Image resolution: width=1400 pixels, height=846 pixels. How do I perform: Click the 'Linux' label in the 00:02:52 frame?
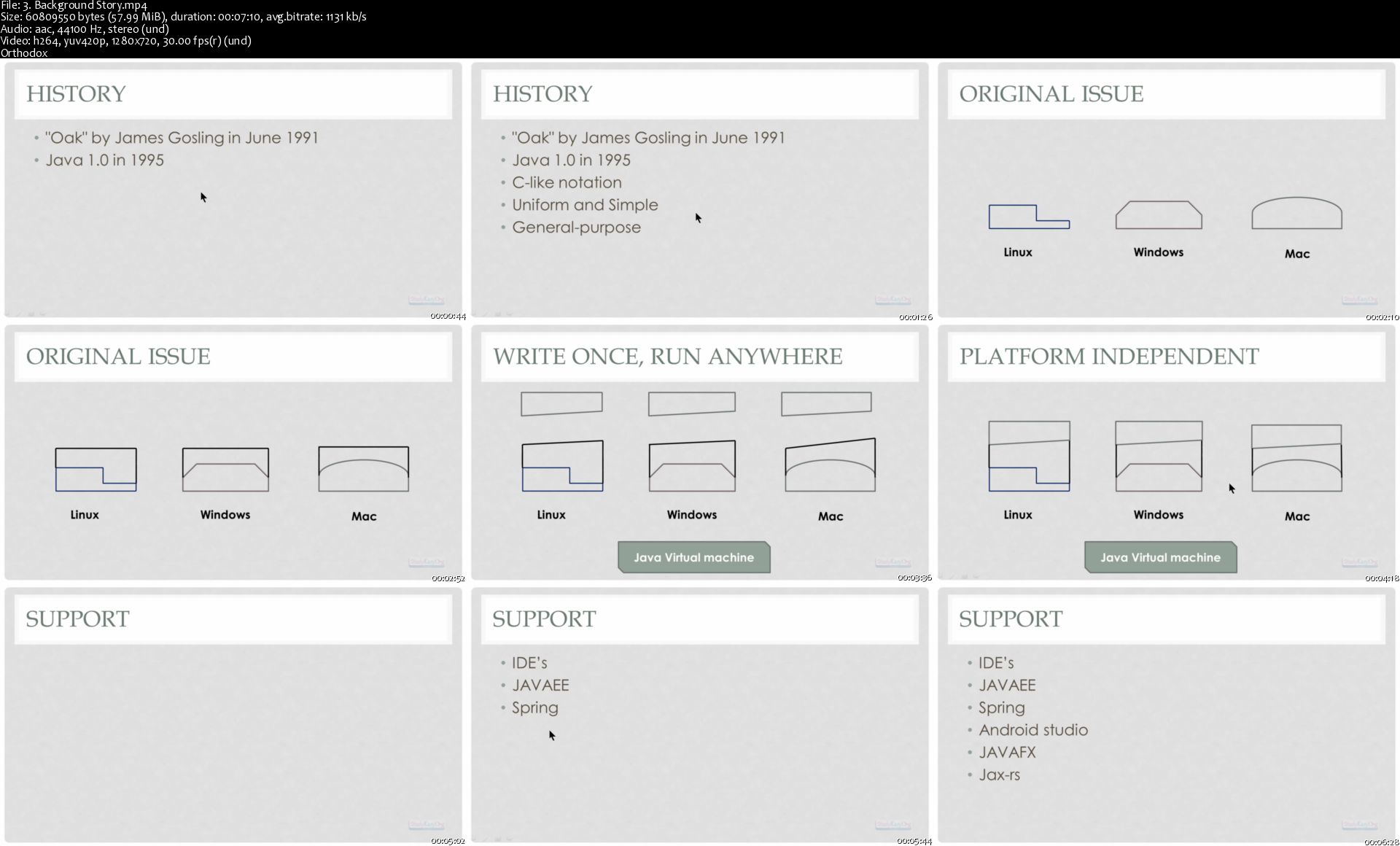tap(85, 515)
